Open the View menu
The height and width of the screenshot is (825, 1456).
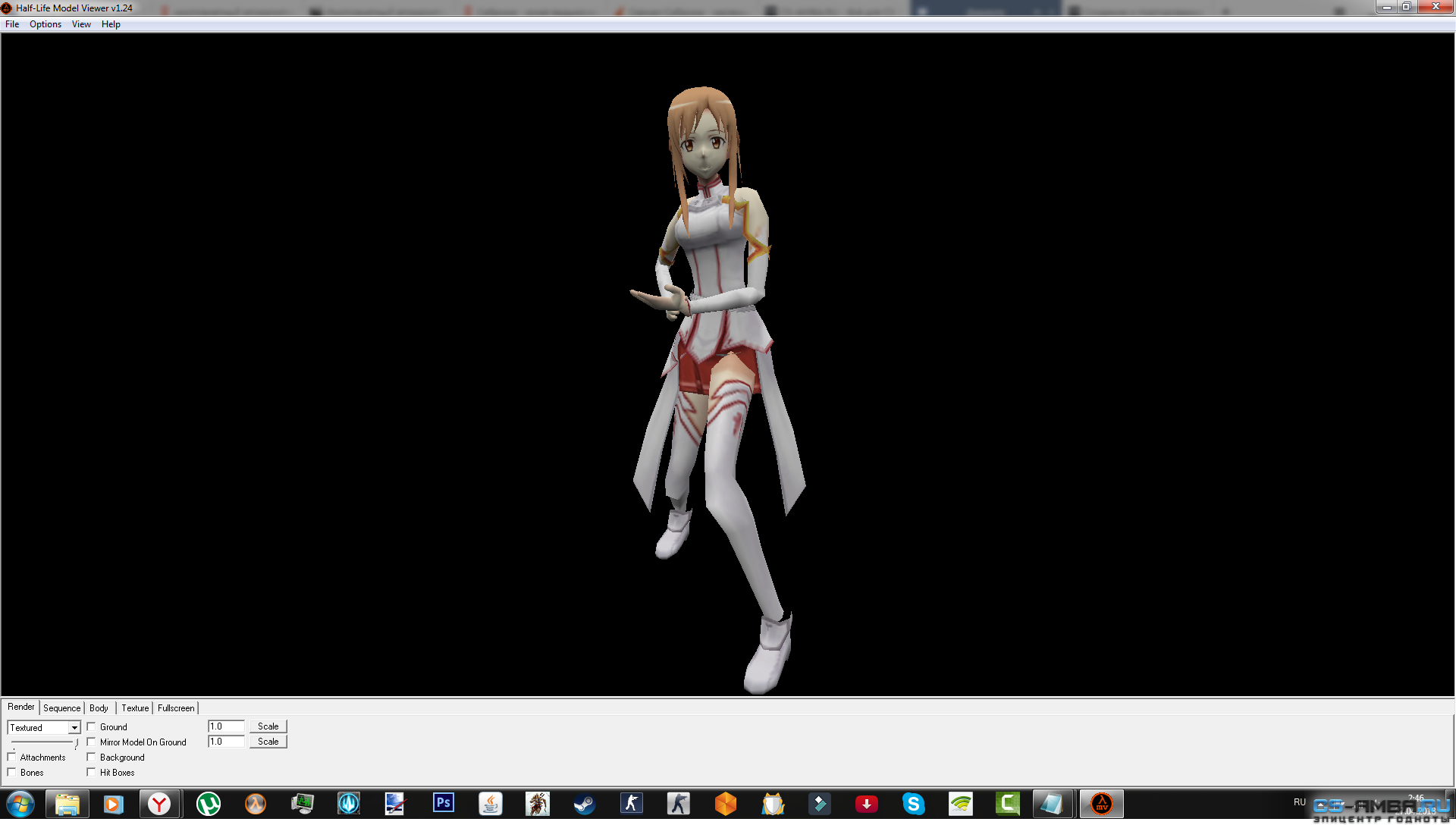coord(81,24)
